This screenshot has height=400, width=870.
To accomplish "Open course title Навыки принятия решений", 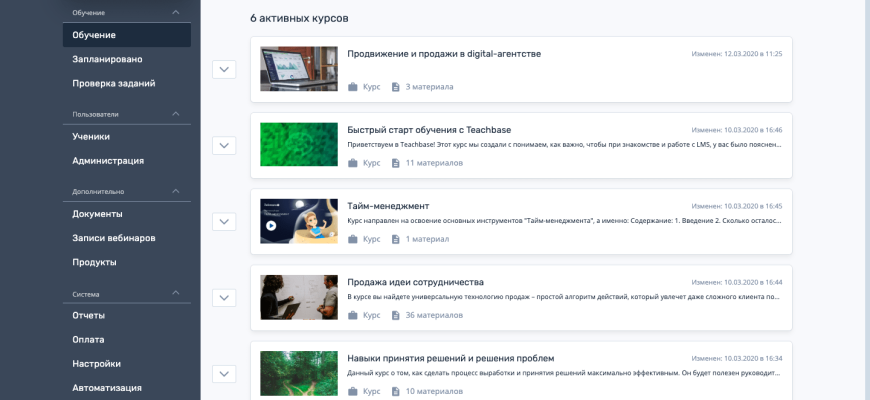I will pos(450,358).
